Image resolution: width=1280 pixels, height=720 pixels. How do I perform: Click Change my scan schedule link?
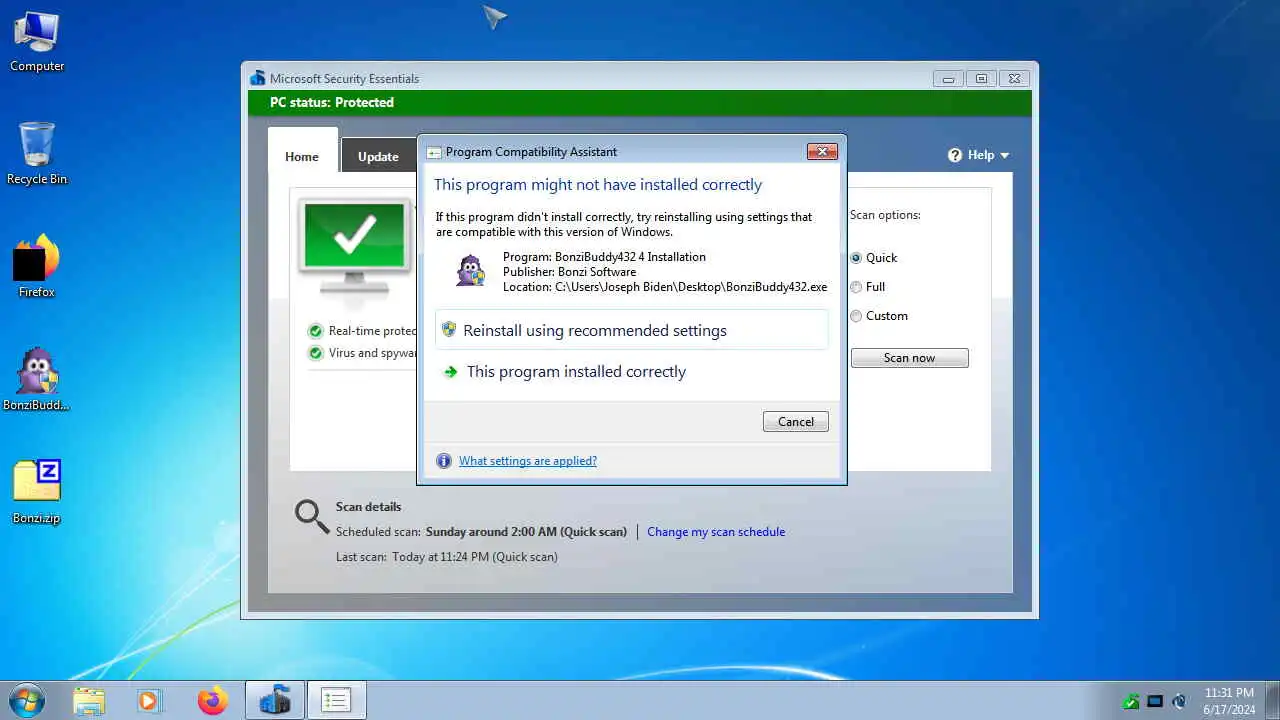pyautogui.click(x=716, y=532)
